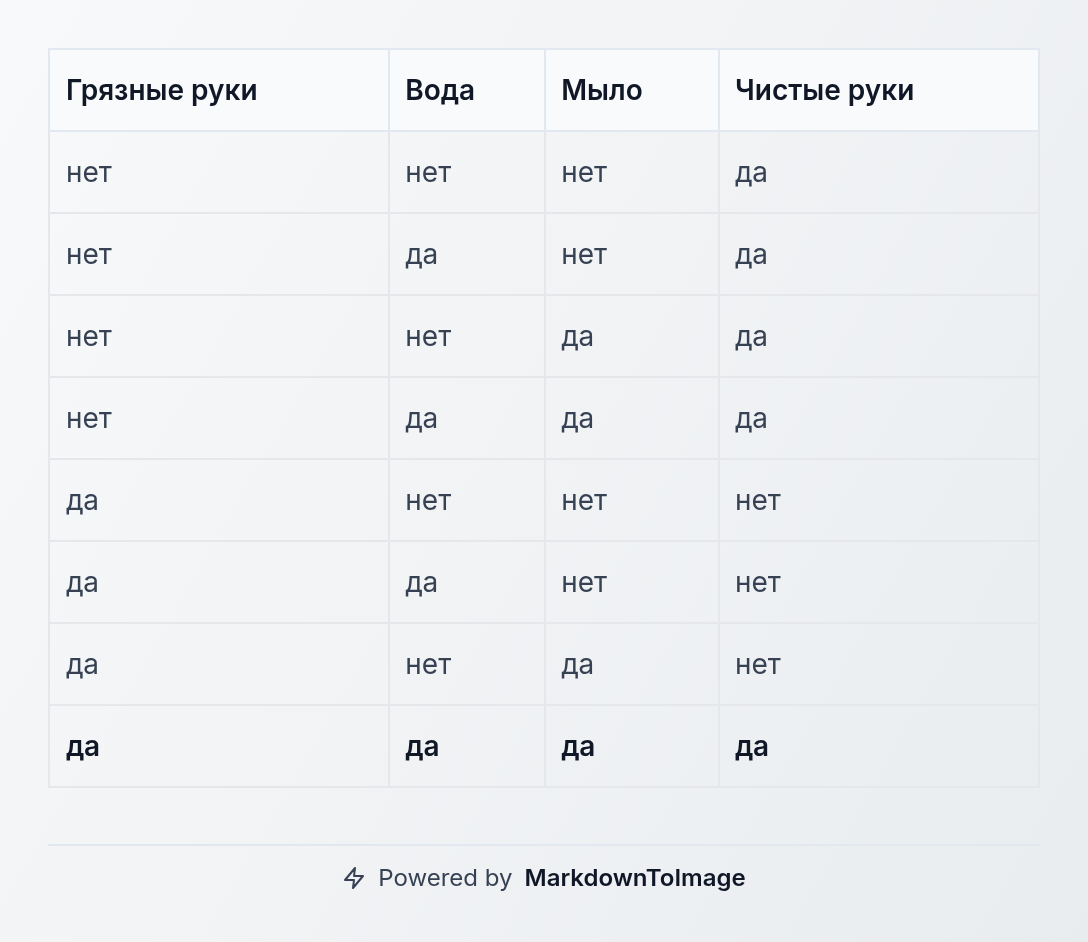Select fourth data row's "да" under Вода

(x=421, y=419)
